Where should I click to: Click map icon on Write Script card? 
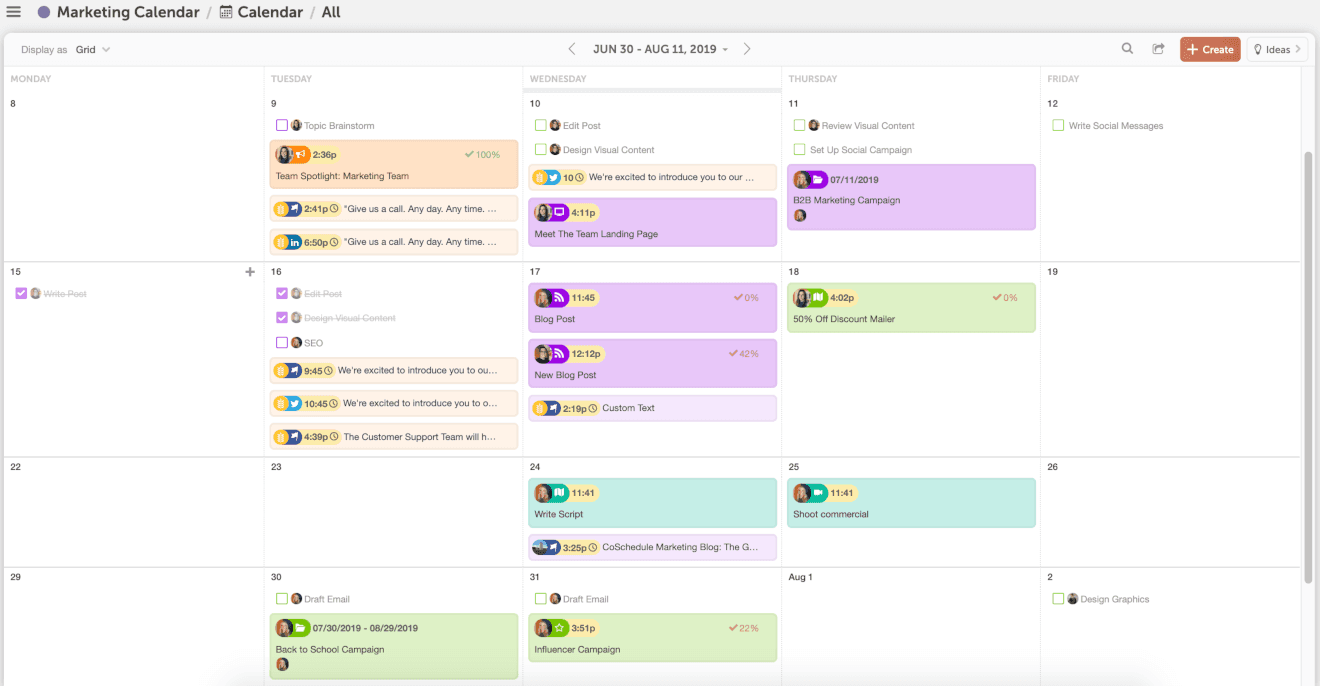pyautogui.click(x=560, y=493)
